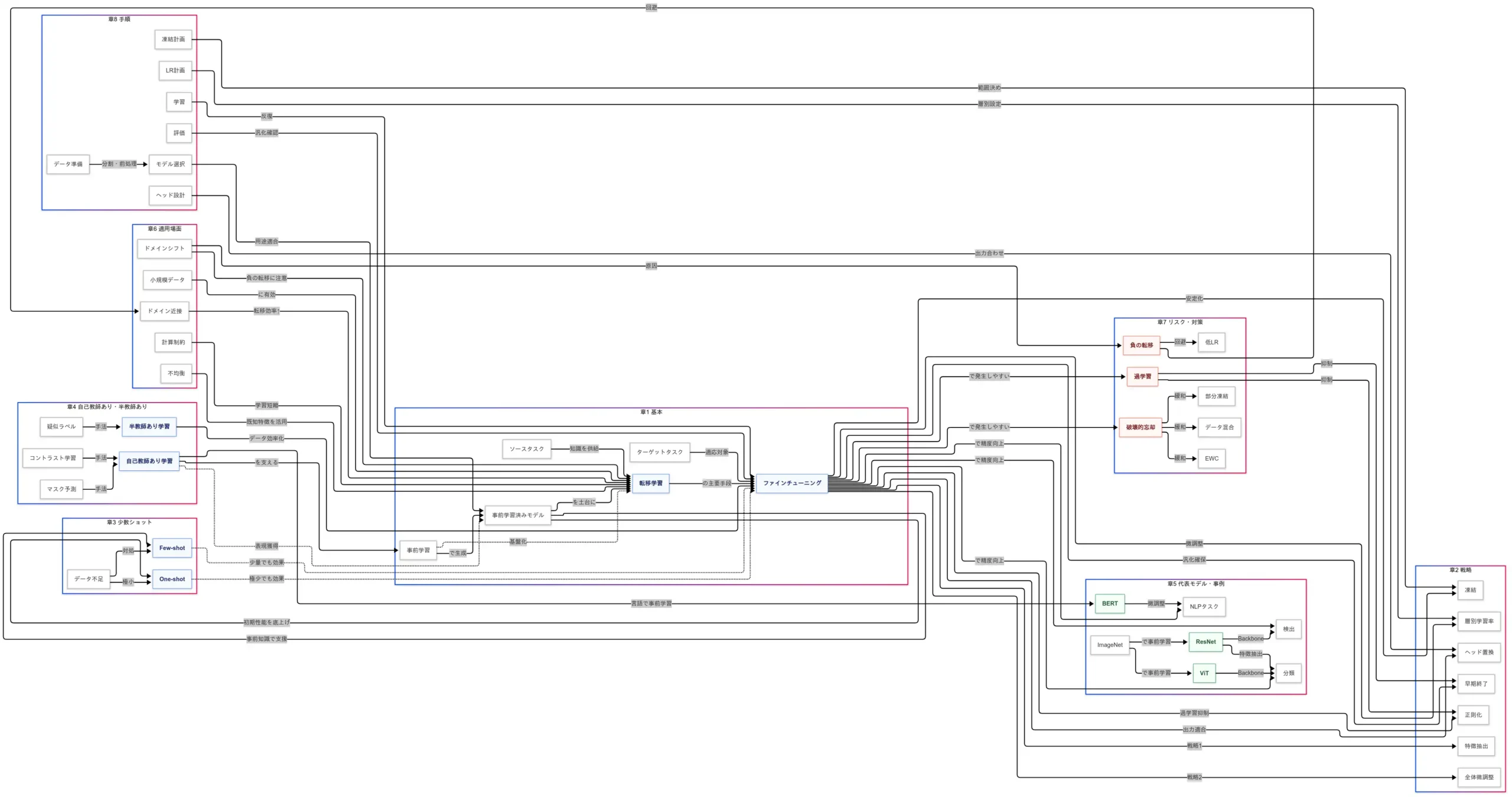Select the EWC node
1512x797 pixels.
point(1211,458)
